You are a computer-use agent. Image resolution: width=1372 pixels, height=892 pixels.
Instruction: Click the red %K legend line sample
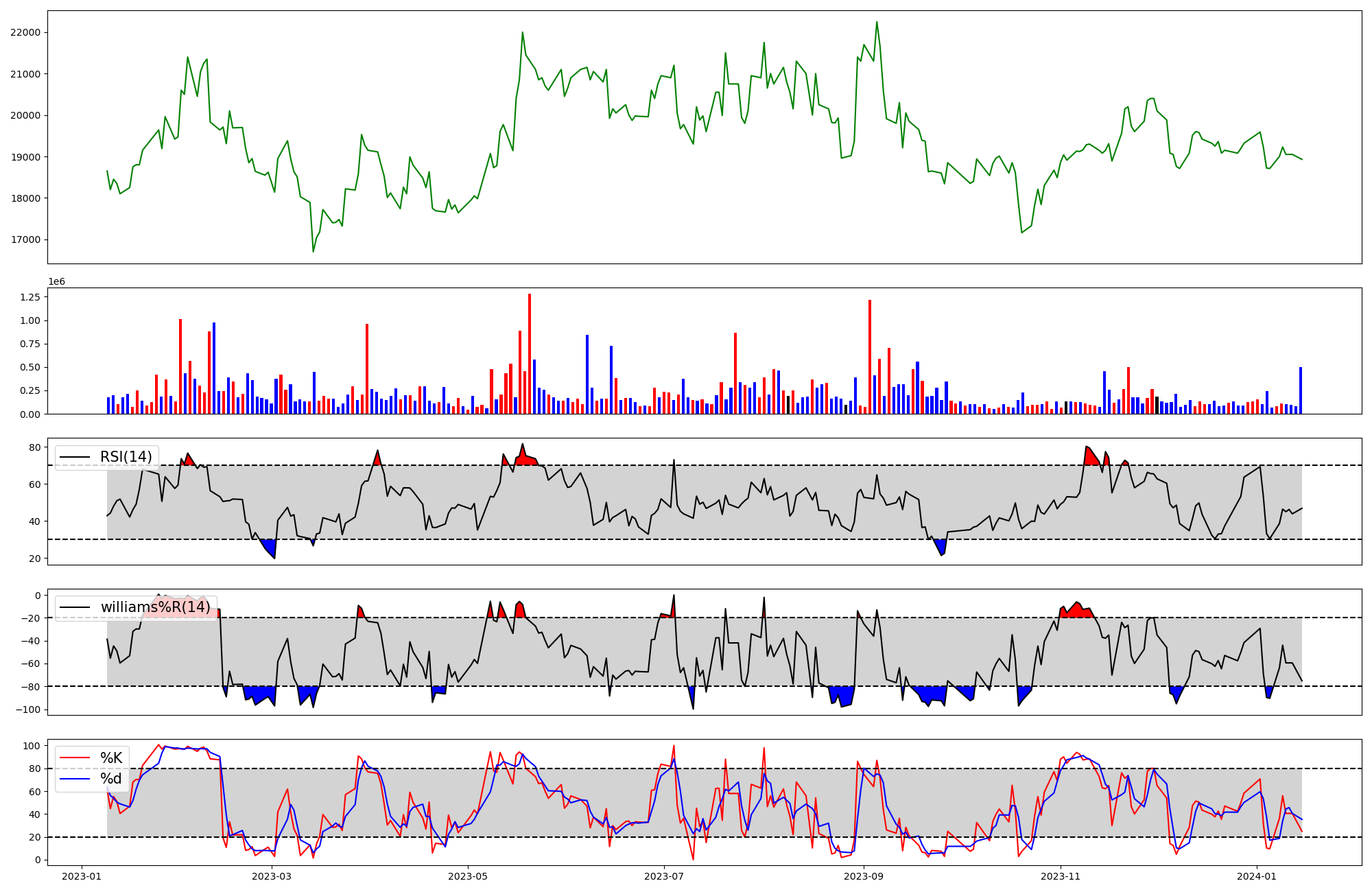[75, 758]
